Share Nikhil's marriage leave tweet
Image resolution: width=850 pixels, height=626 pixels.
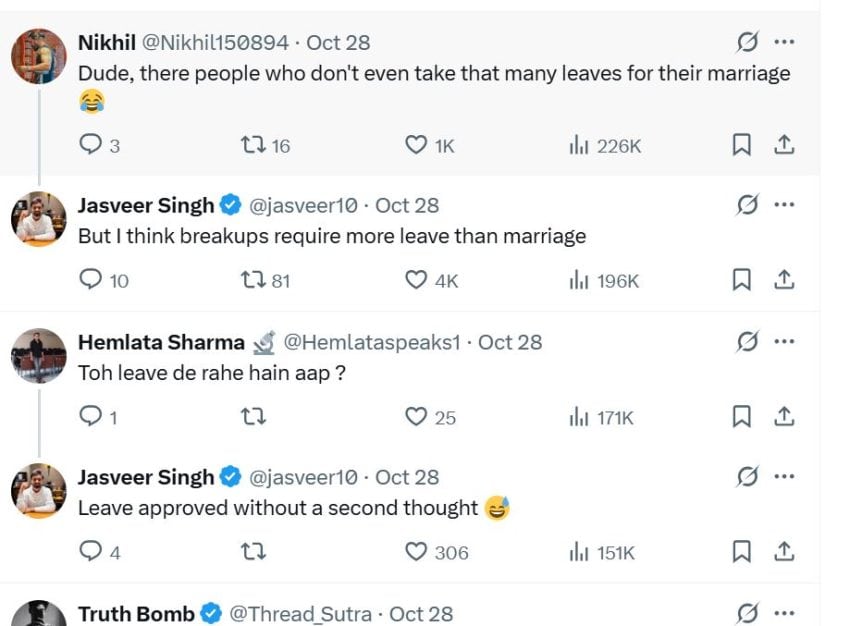pos(785,144)
